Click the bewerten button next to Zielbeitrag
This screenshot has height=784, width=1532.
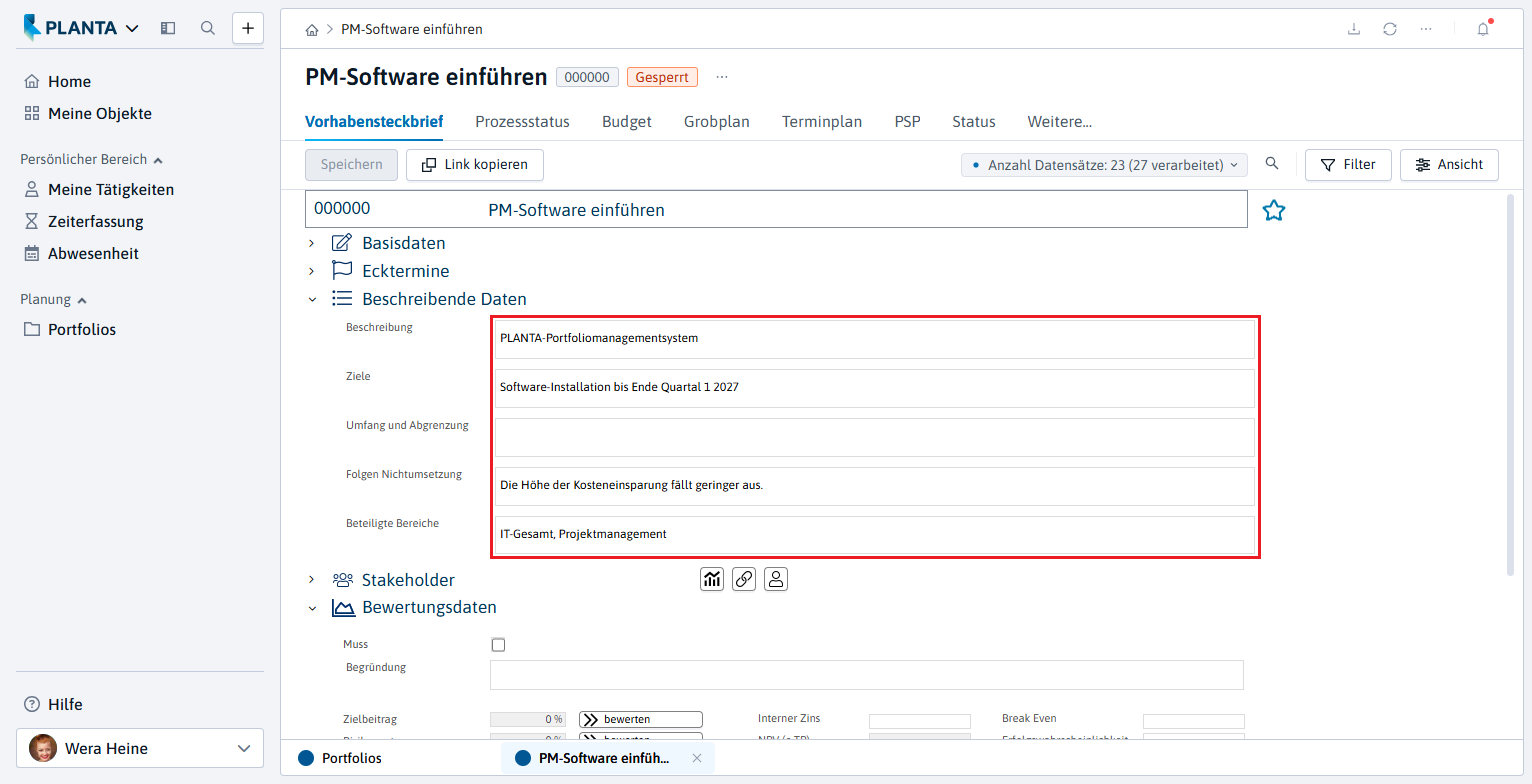[x=641, y=719]
